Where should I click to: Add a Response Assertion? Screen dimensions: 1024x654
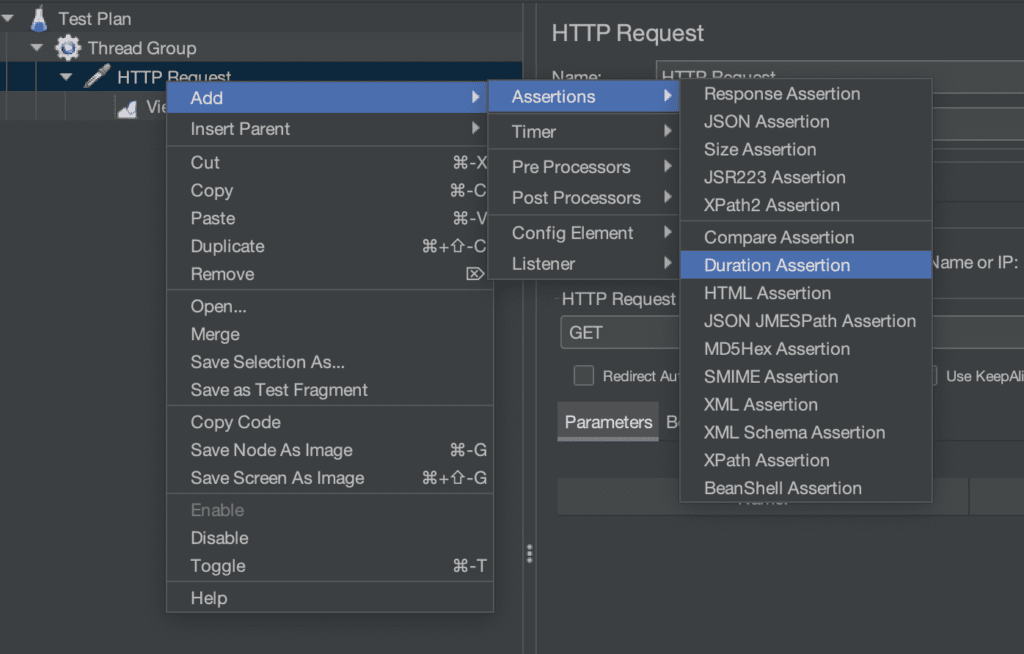coord(806,93)
